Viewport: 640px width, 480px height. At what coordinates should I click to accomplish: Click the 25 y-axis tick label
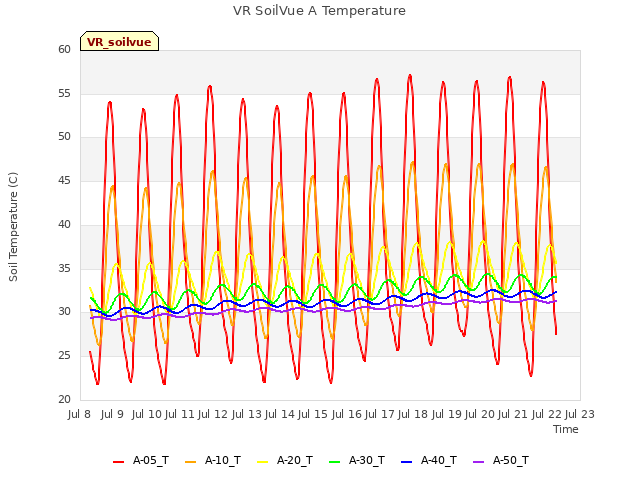[x=64, y=356]
